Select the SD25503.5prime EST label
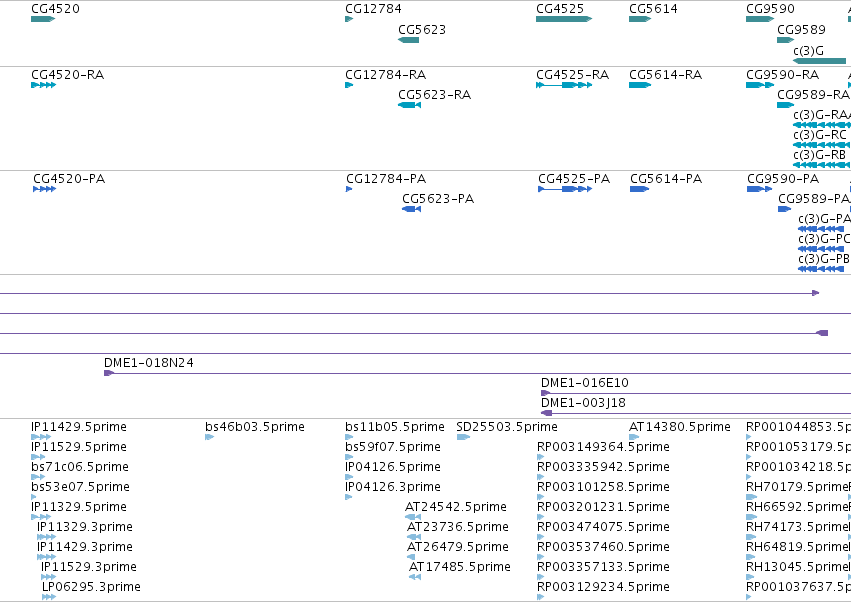This screenshot has height=602, width=851. coord(507,427)
